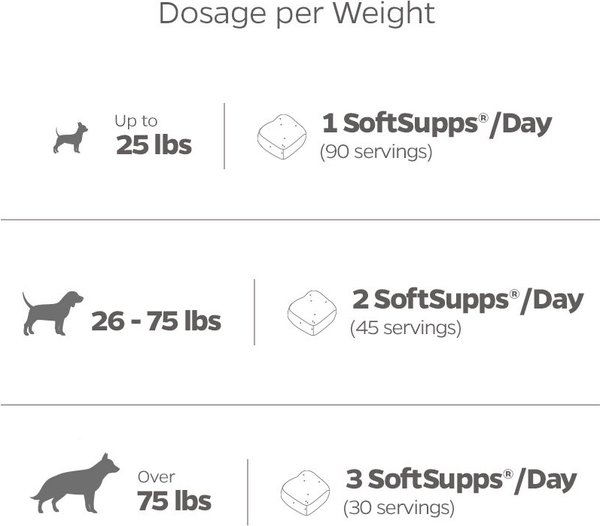Click the 2 SoftSupps/Day text
The width and height of the screenshot is (600, 526).
pyautogui.click(x=466, y=299)
